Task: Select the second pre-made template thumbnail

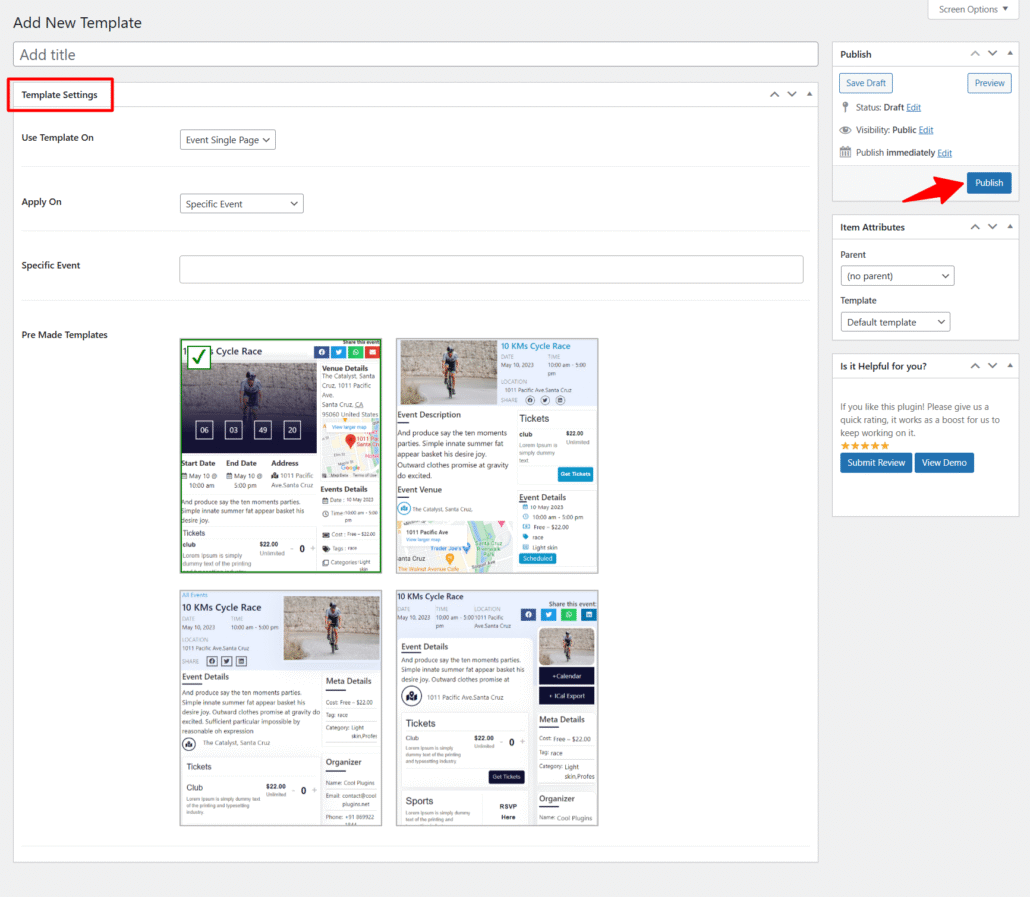Action: click(497, 456)
